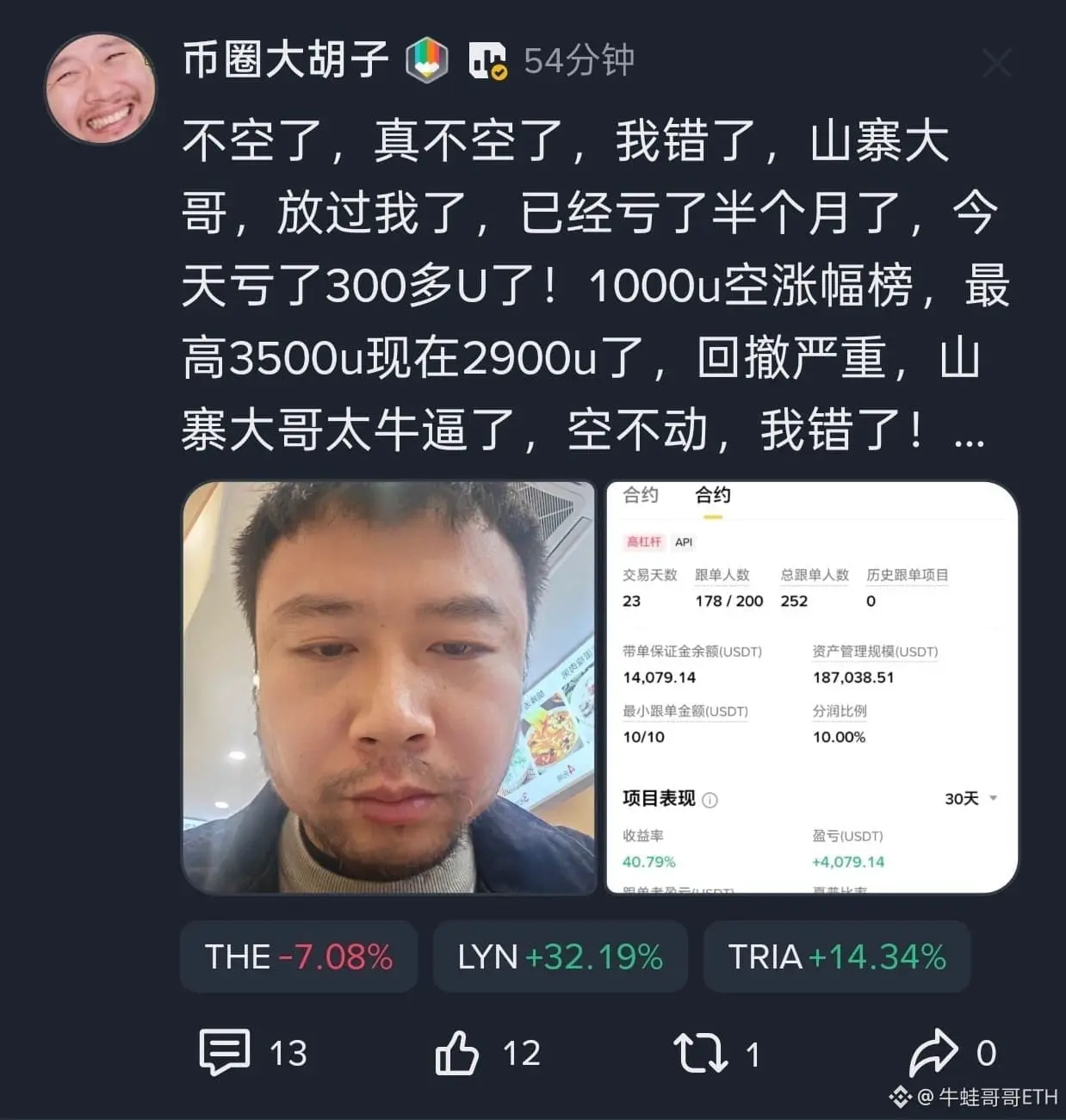The width and height of the screenshot is (1066, 1120).
Task: Tap the verified trader chart badge
Action: pos(487,60)
